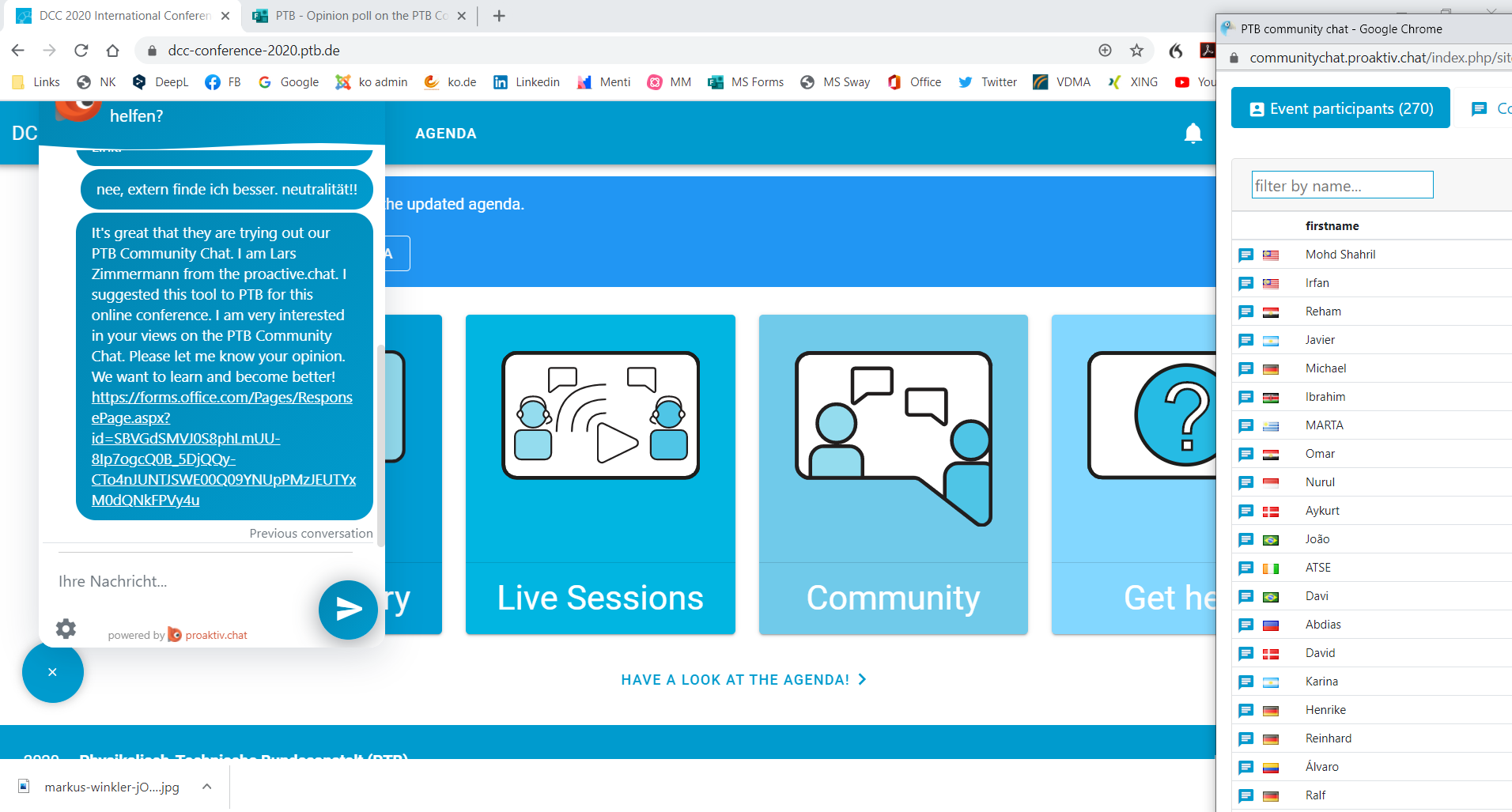
Task: Message ATSE via chat icon
Action: [x=1246, y=568]
